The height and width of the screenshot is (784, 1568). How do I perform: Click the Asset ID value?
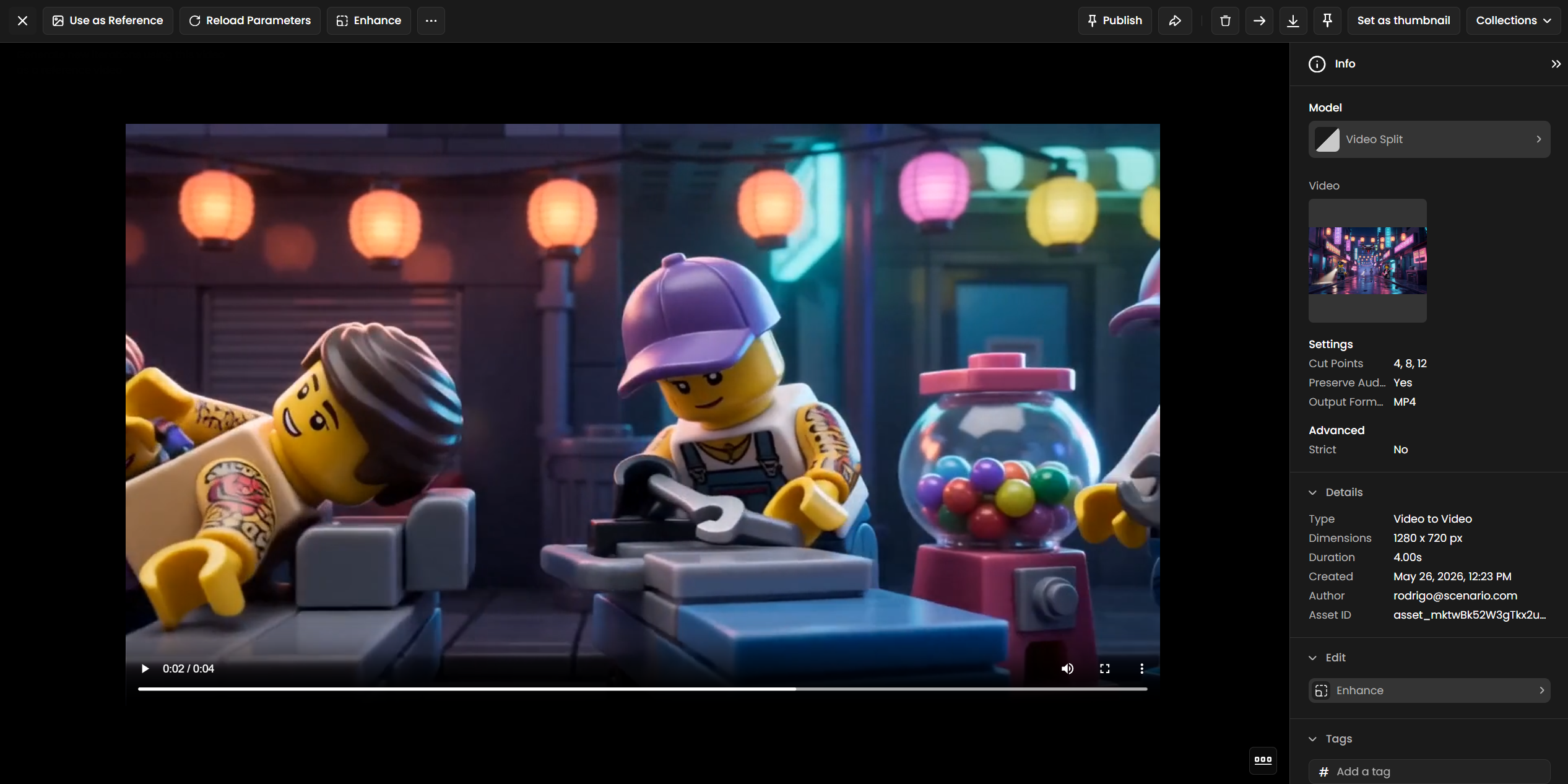pyautogui.click(x=1470, y=615)
